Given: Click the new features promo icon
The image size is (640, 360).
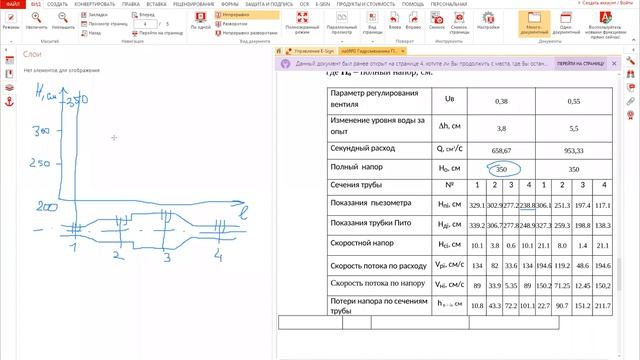Looking at the screenshot, I should point(605,25).
